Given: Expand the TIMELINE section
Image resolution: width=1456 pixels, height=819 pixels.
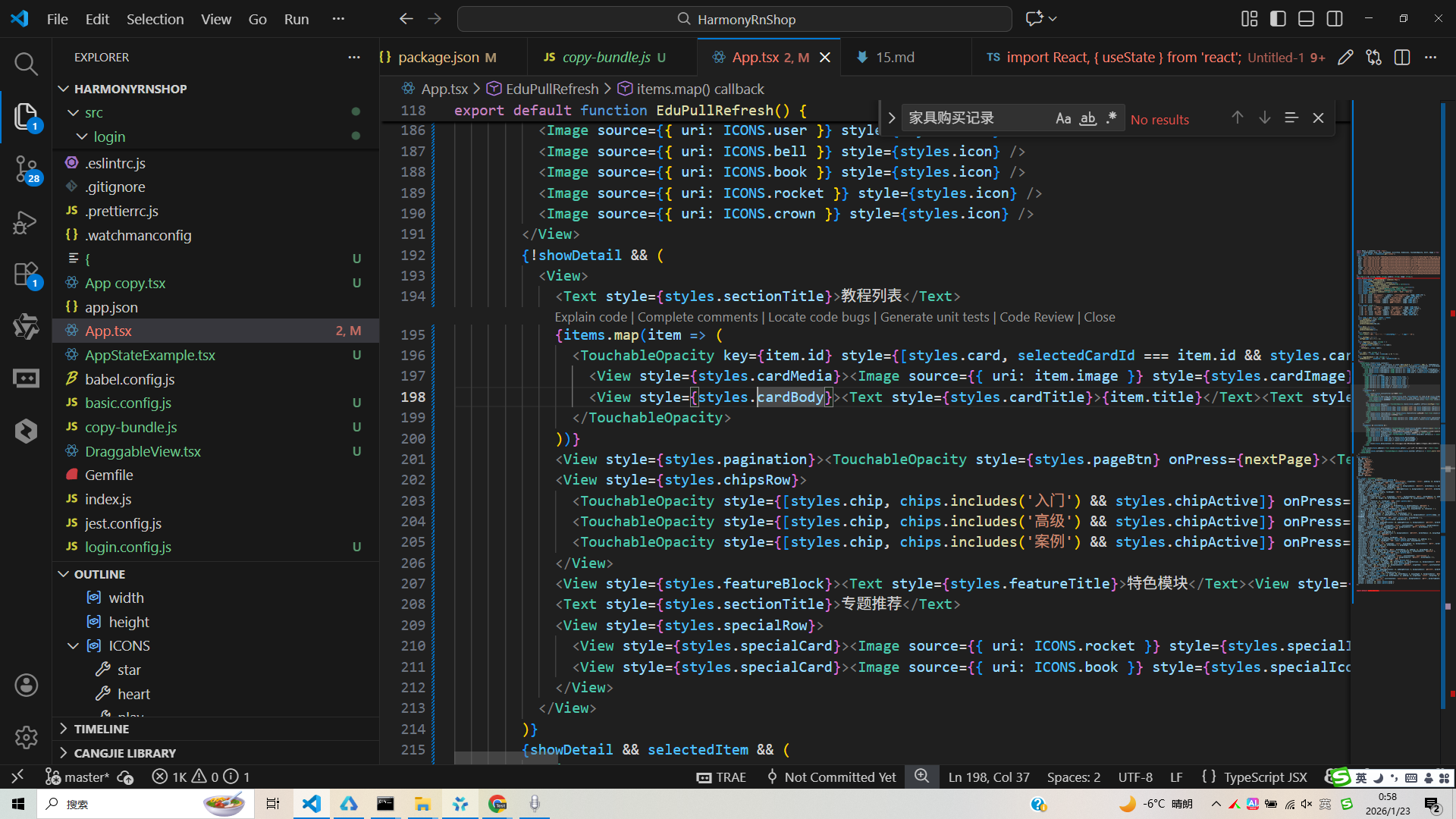Looking at the screenshot, I should pyautogui.click(x=102, y=729).
